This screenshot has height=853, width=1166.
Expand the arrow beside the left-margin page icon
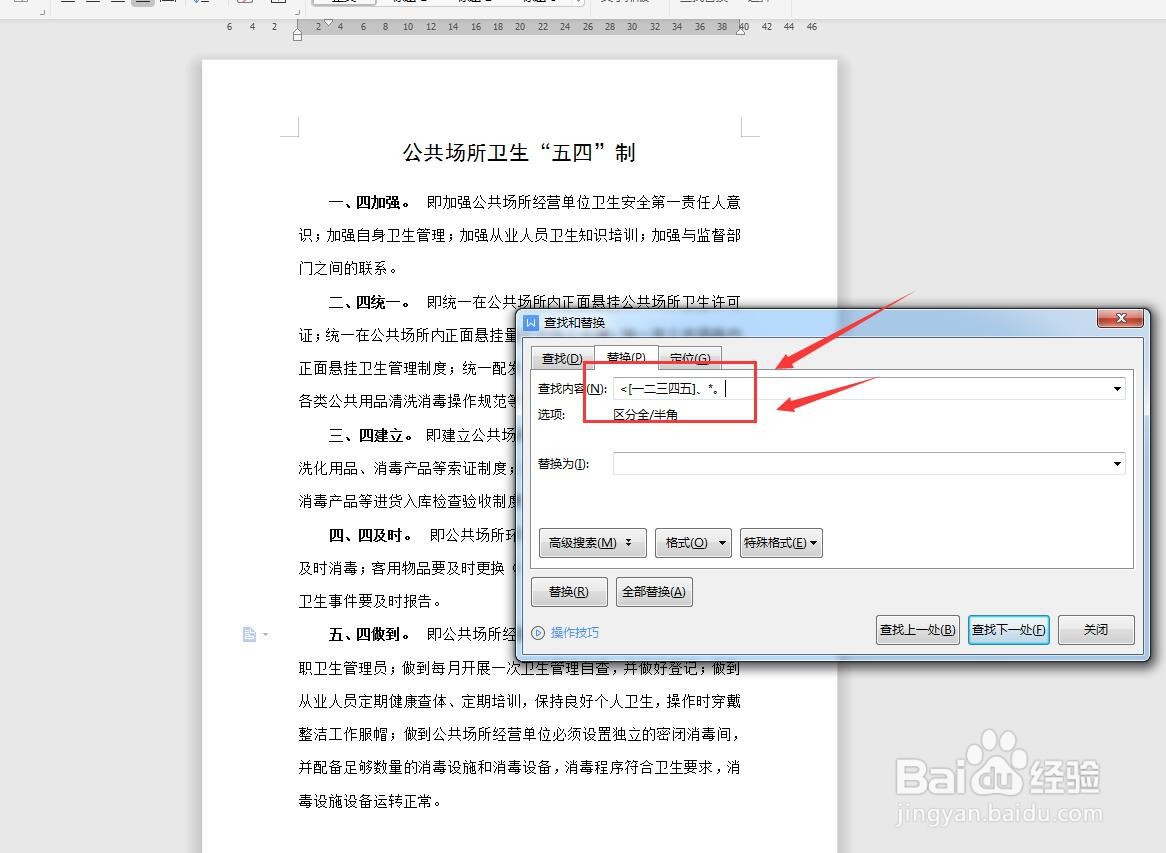click(x=265, y=634)
